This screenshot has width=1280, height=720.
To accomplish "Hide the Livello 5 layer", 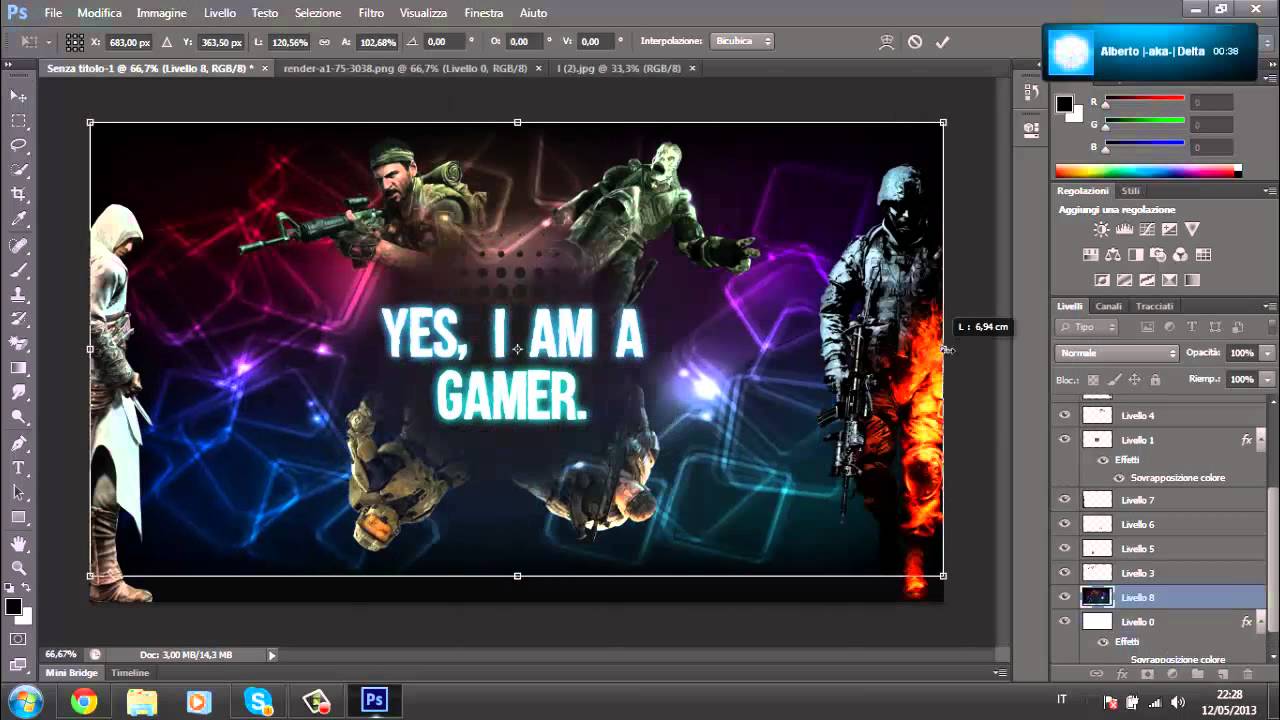I will tap(1064, 548).
